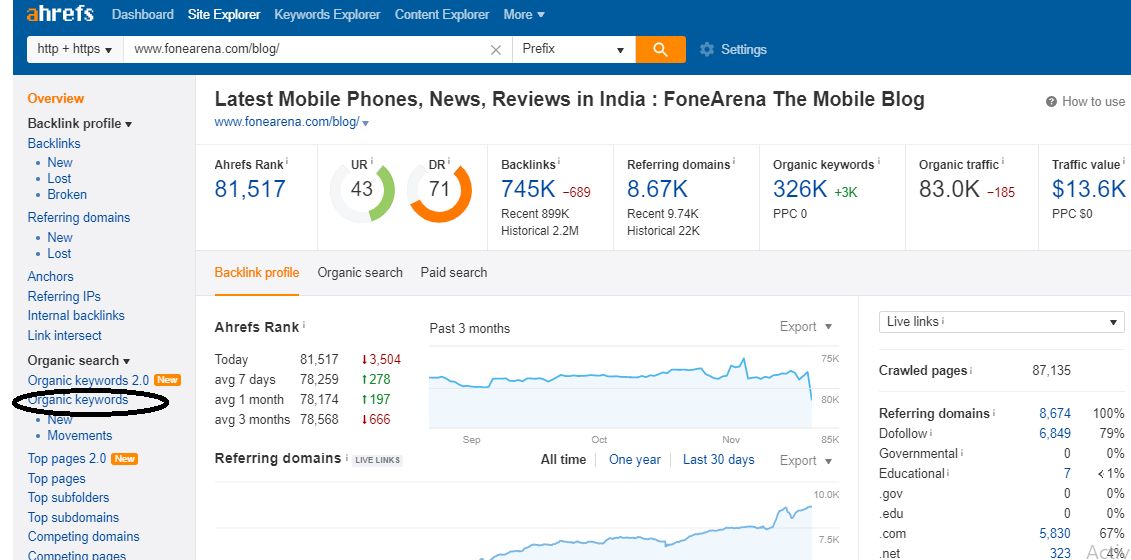Open Keywords Explorer in top navigation
Viewport: 1131px width, 560px height.
[x=327, y=14]
